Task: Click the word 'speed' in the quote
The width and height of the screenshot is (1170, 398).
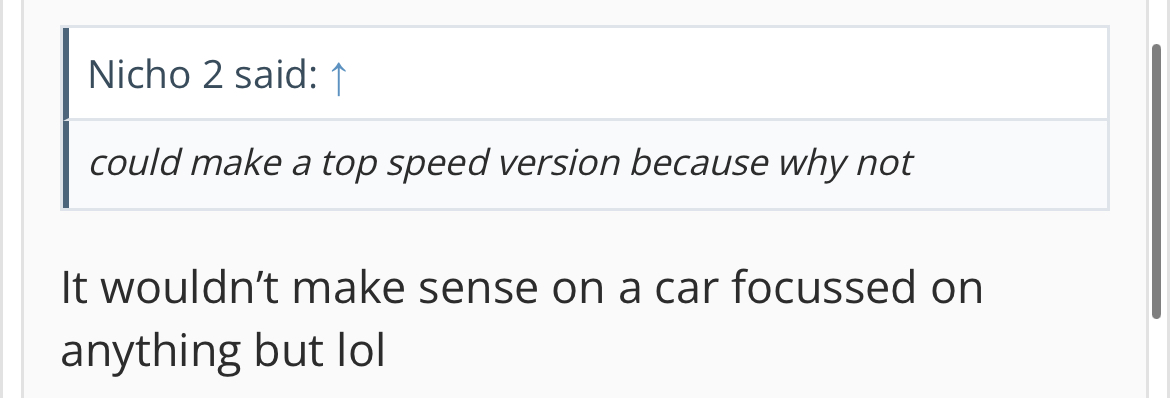Action: [x=437, y=164]
